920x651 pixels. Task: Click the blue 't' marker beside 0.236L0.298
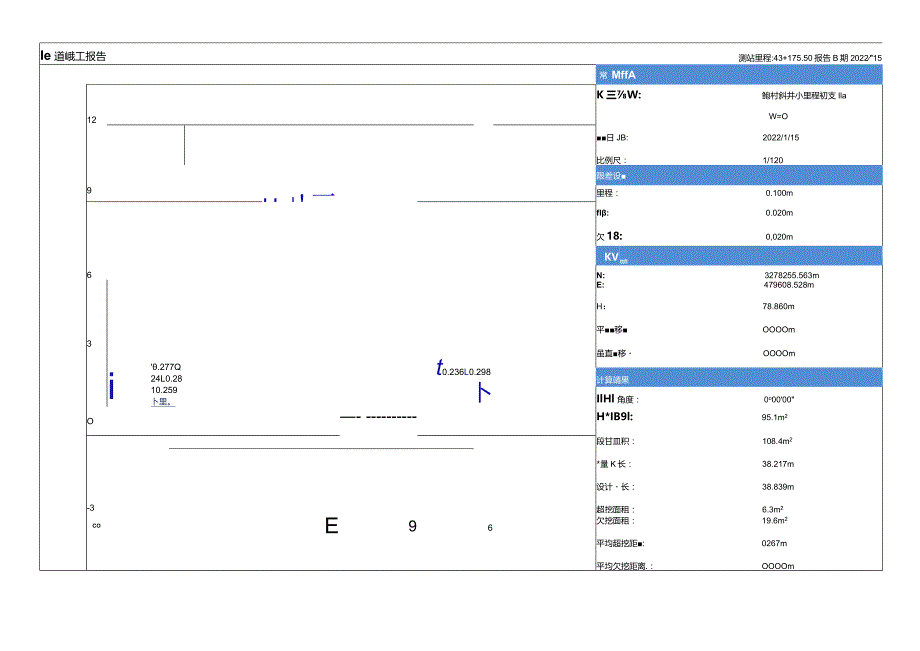pos(439,368)
